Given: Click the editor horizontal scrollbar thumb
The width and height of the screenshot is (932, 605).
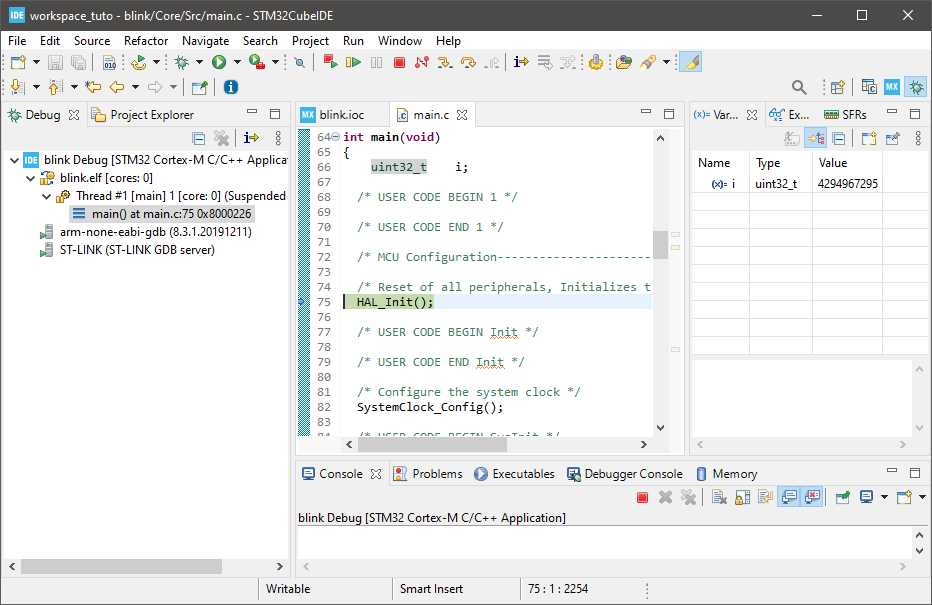Looking at the screenshot, I should [432, 445].
